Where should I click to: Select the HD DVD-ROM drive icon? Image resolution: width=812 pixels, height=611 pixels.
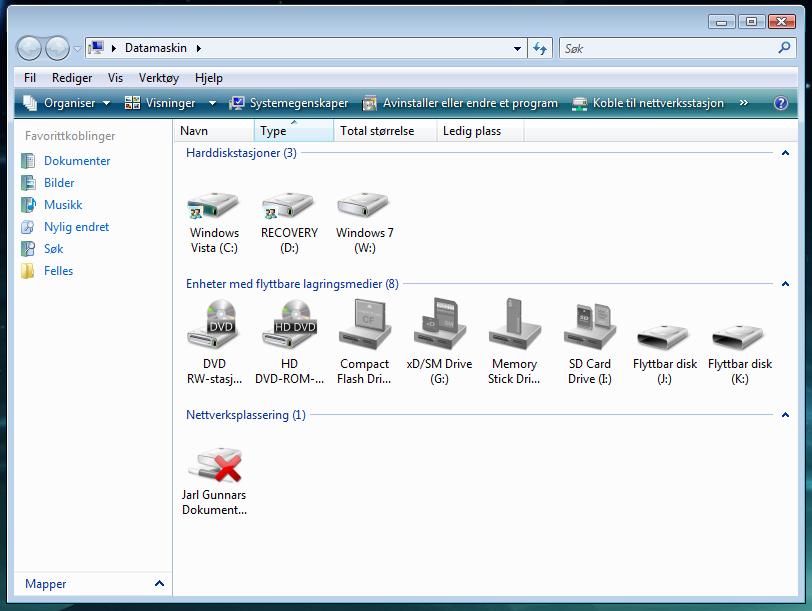pos(288,325)
